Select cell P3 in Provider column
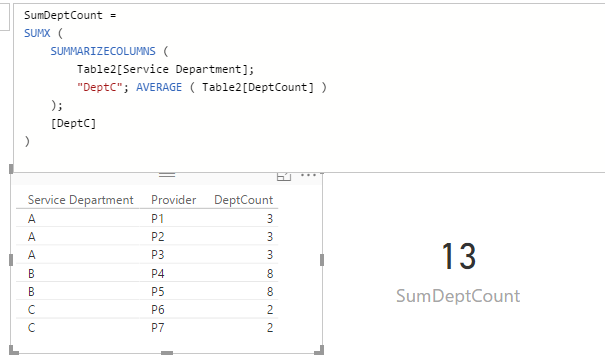Viewport: 605px width, 363px height. coord(157,255)
